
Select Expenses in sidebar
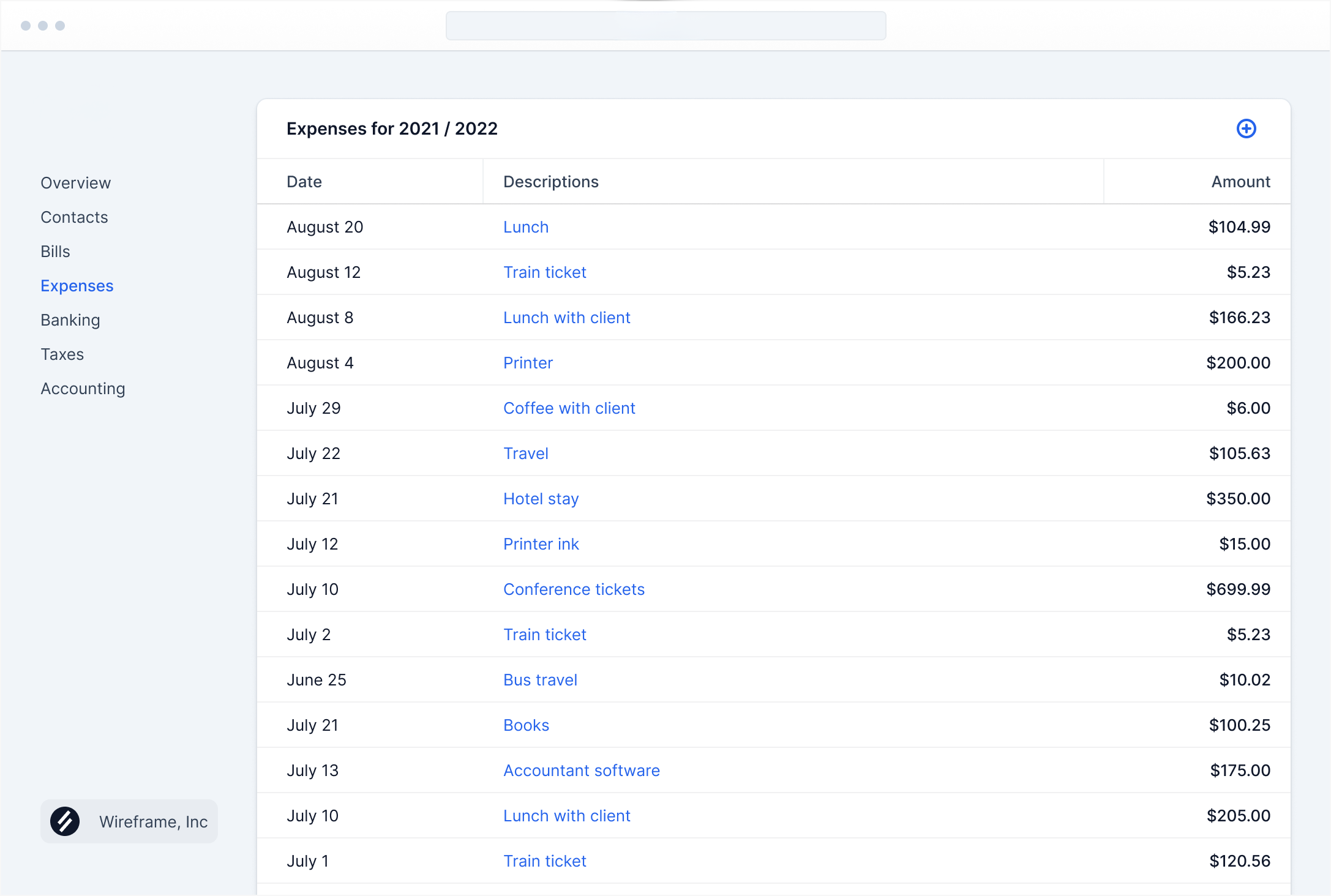(77, 286)
